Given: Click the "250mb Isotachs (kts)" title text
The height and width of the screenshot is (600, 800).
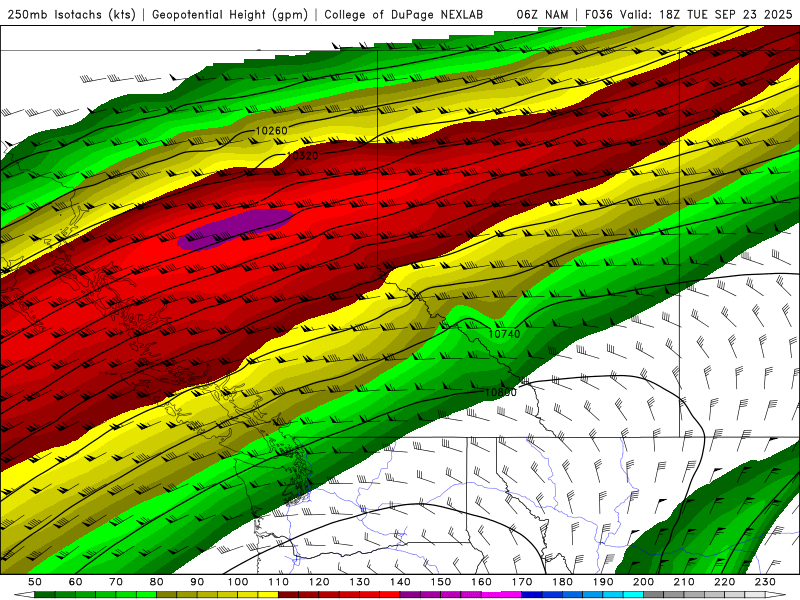Looking at the screenshot, I should click(x=71, y=15).
